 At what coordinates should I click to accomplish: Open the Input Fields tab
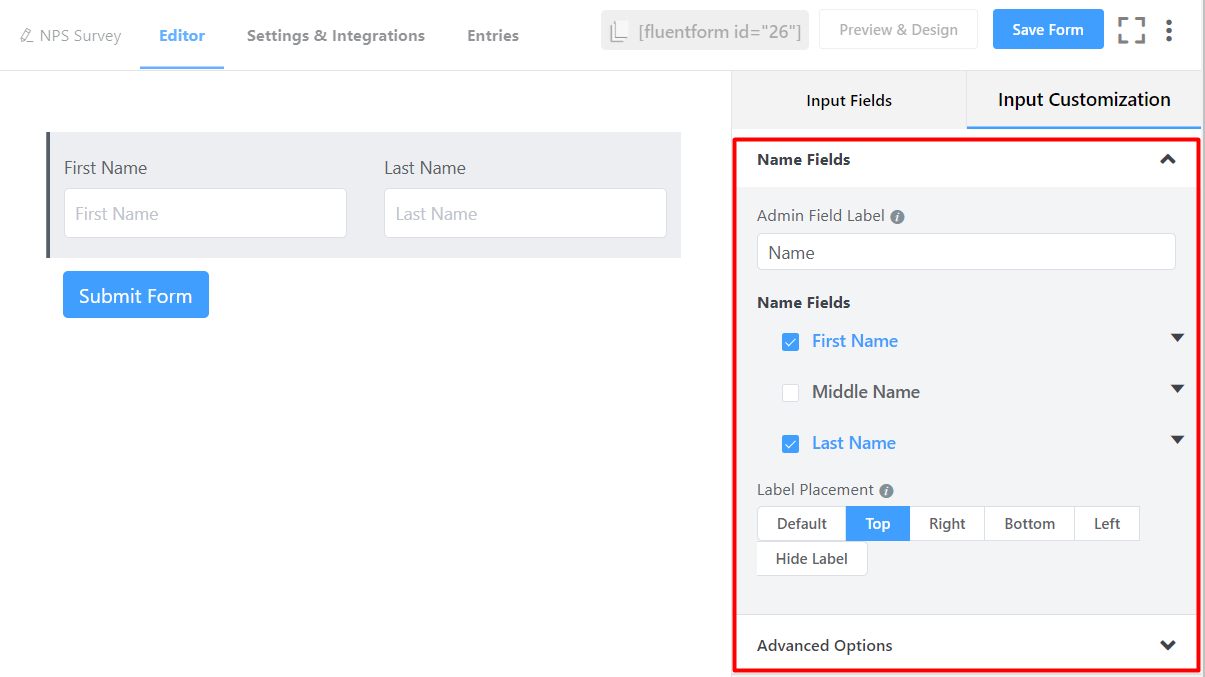[849, 100]
